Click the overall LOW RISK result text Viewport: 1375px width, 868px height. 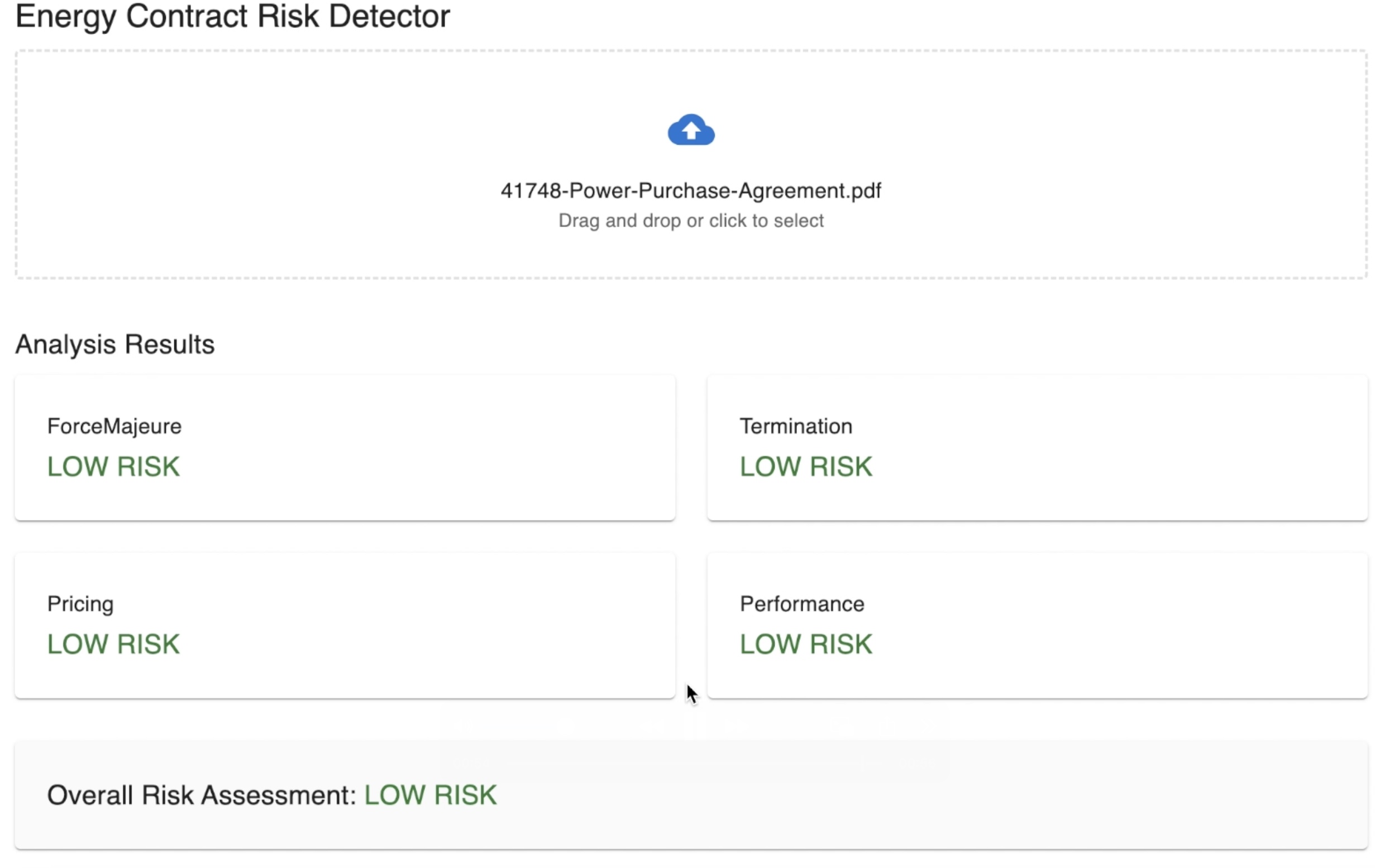tap(431, 795)
